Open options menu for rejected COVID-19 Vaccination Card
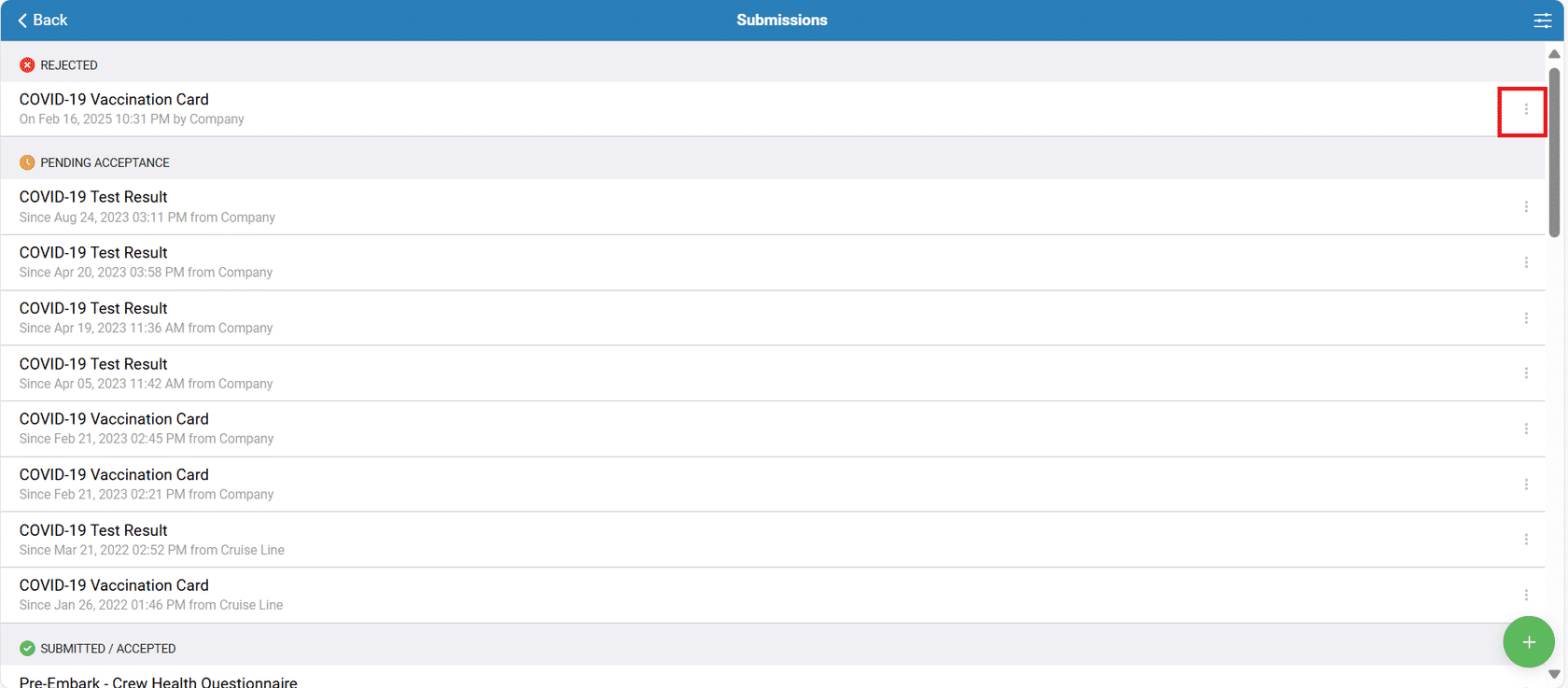This screenshot has width=1568, height=688. coord(1526,109)
